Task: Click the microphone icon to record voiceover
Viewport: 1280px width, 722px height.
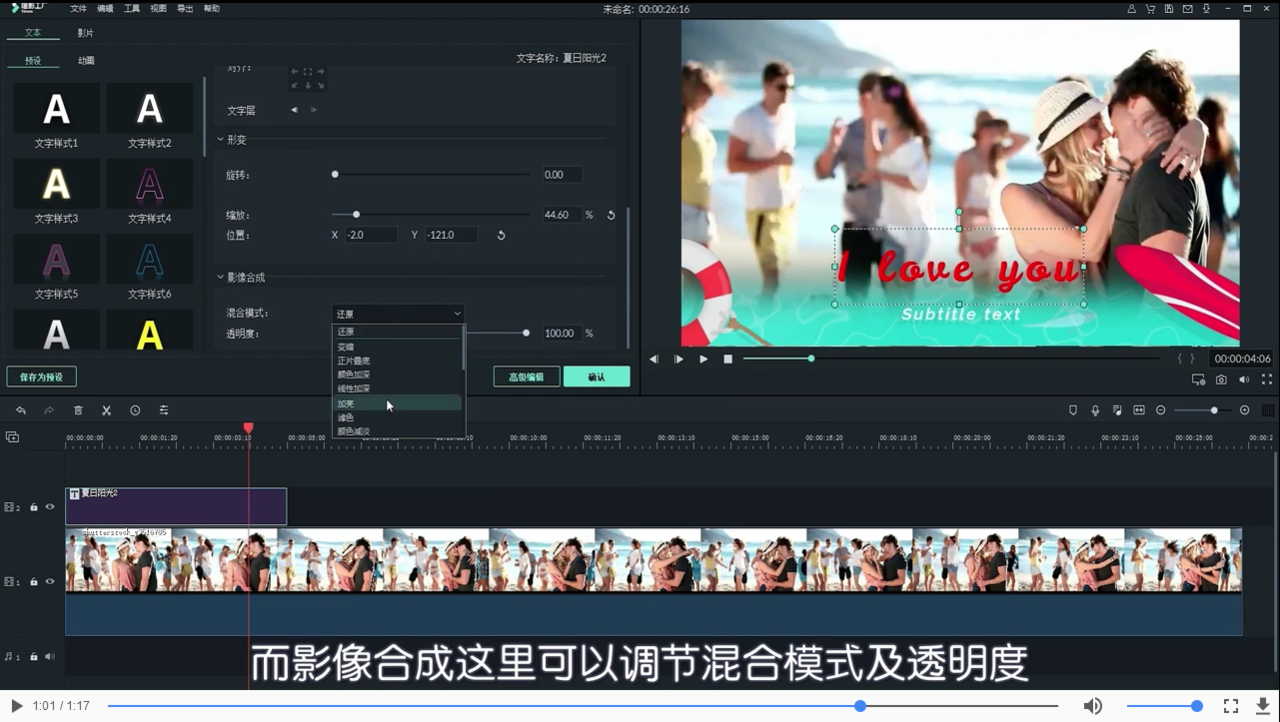Action: tap(1095, 410)
